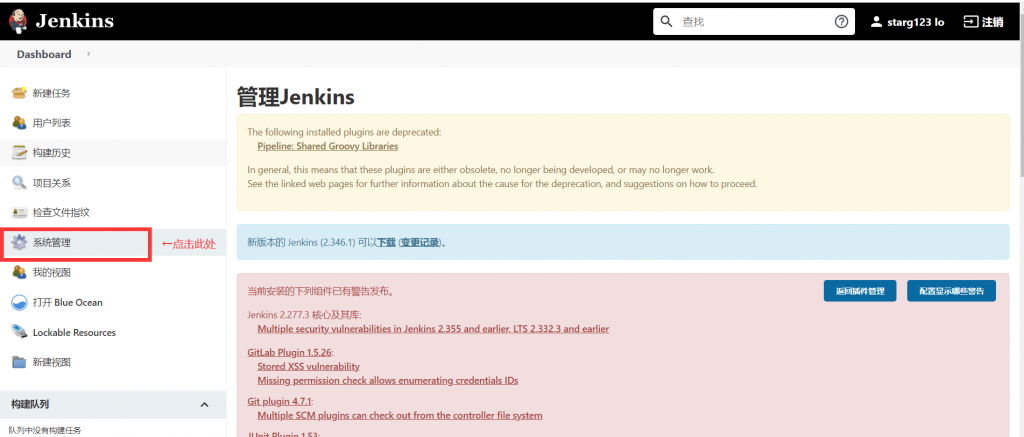Collapse the 构建队列 panel chevron
This screenshot has height=437, width=1024.
[204, 404]
